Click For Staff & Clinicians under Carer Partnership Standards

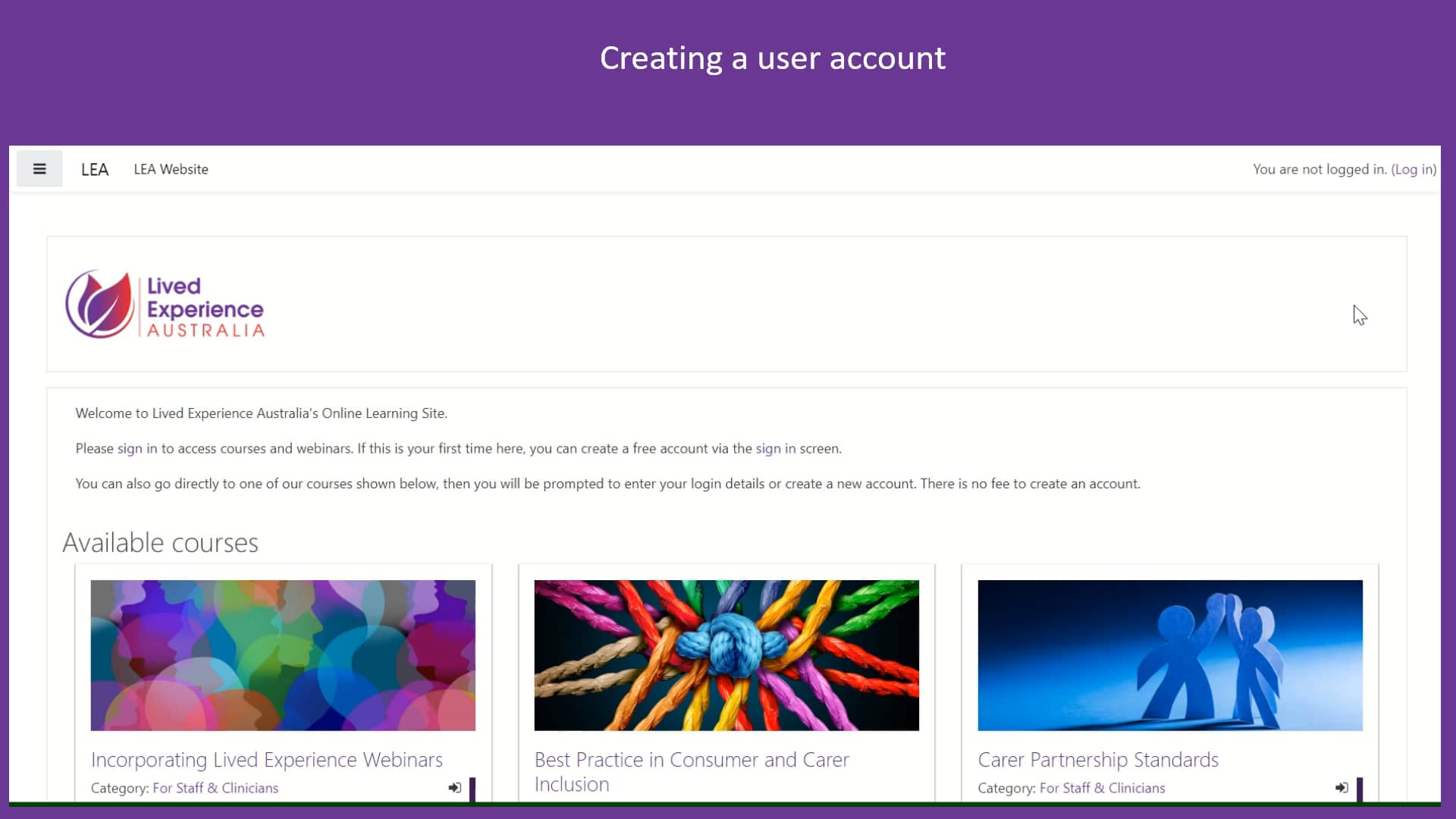pyautogui.click(x=1102, y=788)
